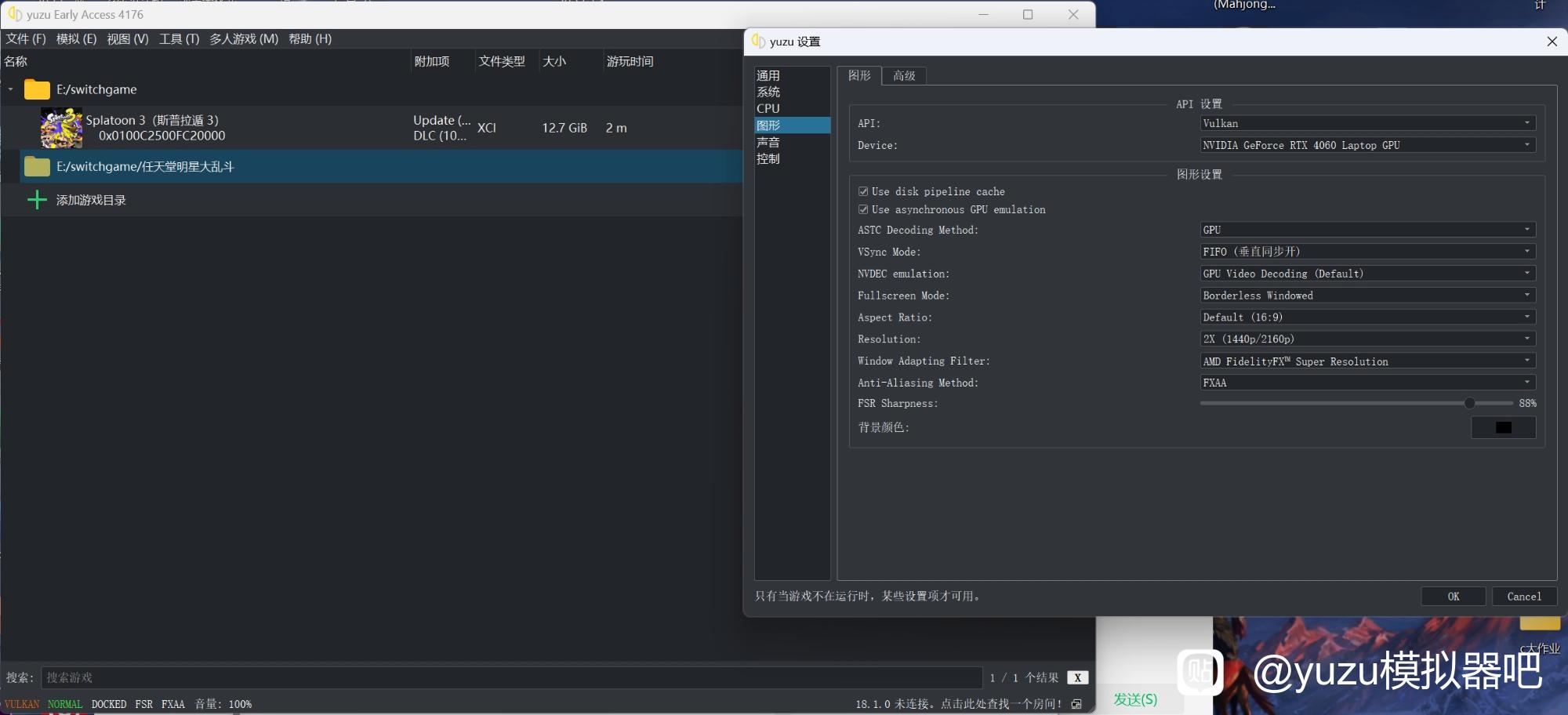The height and width of the screenshot is (715, 1568).
Task: Open the 帮助 (H) menu
Action: tap(310, 38)
